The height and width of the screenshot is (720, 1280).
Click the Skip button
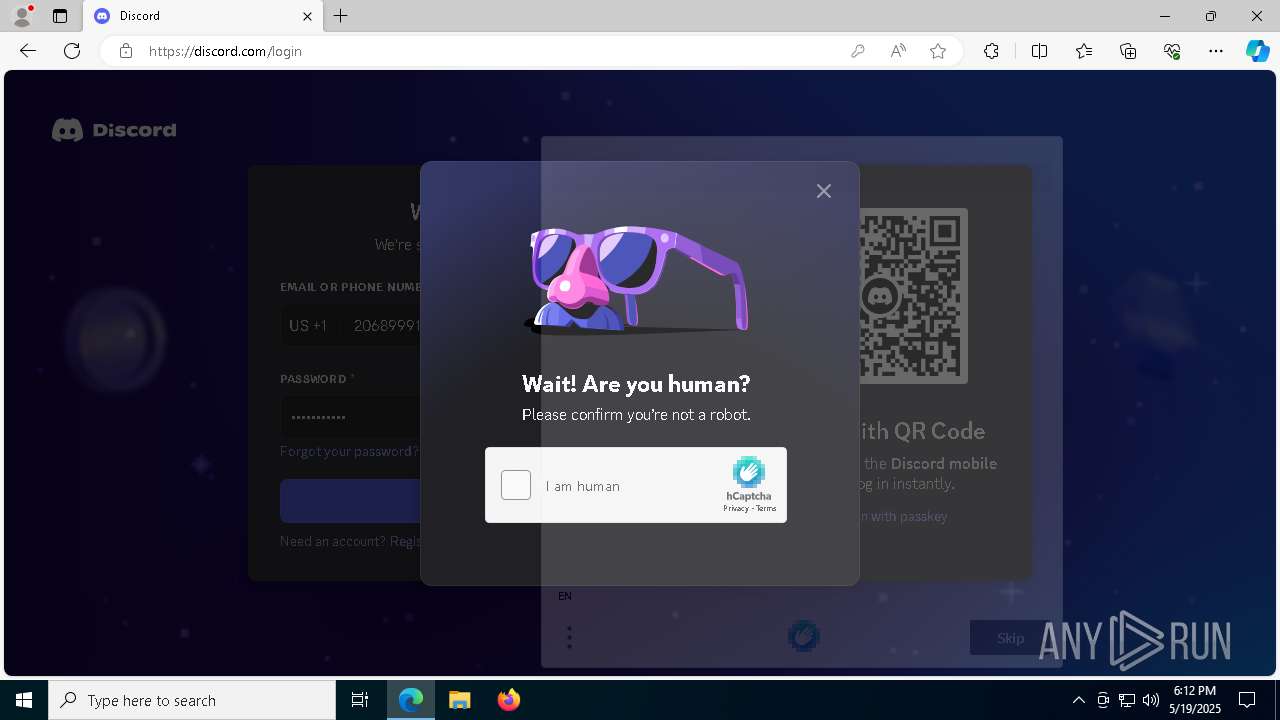tap(1010, 638)
